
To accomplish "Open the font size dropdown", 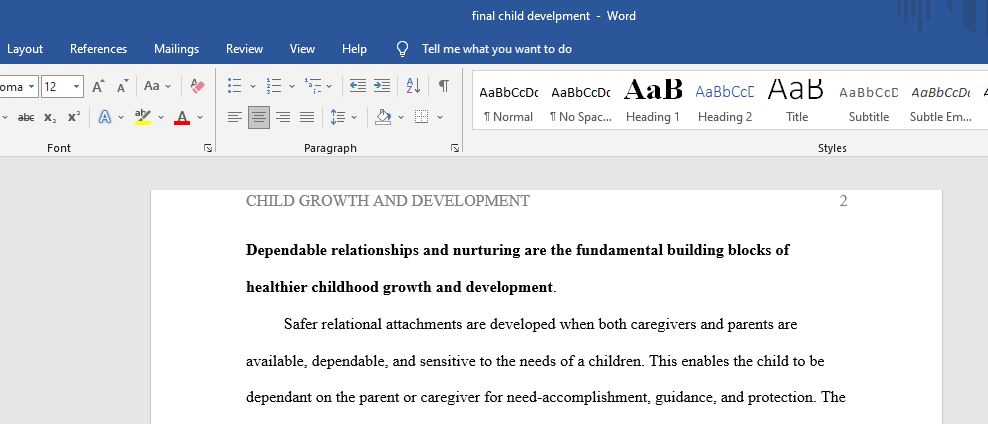I will (x=77, y=87).
